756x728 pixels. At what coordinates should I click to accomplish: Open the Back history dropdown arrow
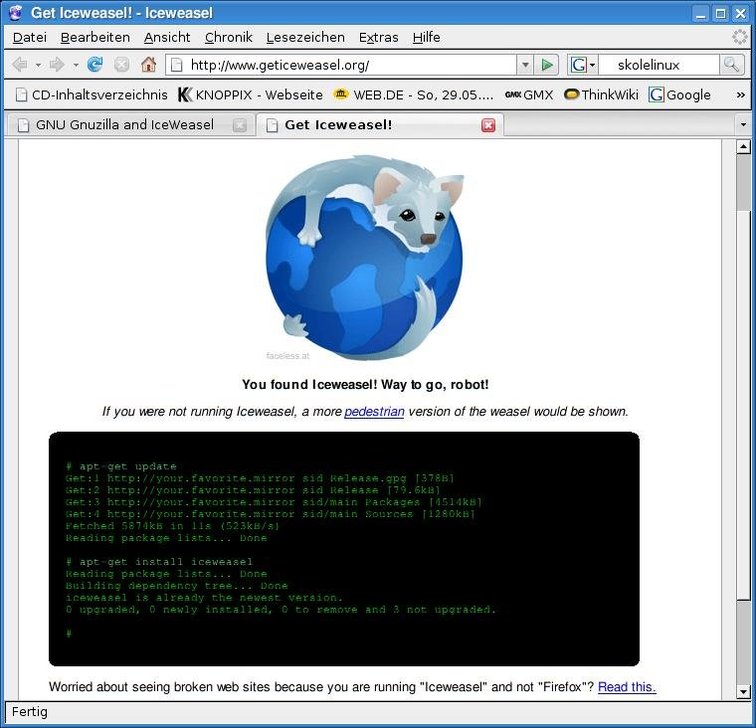tap(38, 65)
